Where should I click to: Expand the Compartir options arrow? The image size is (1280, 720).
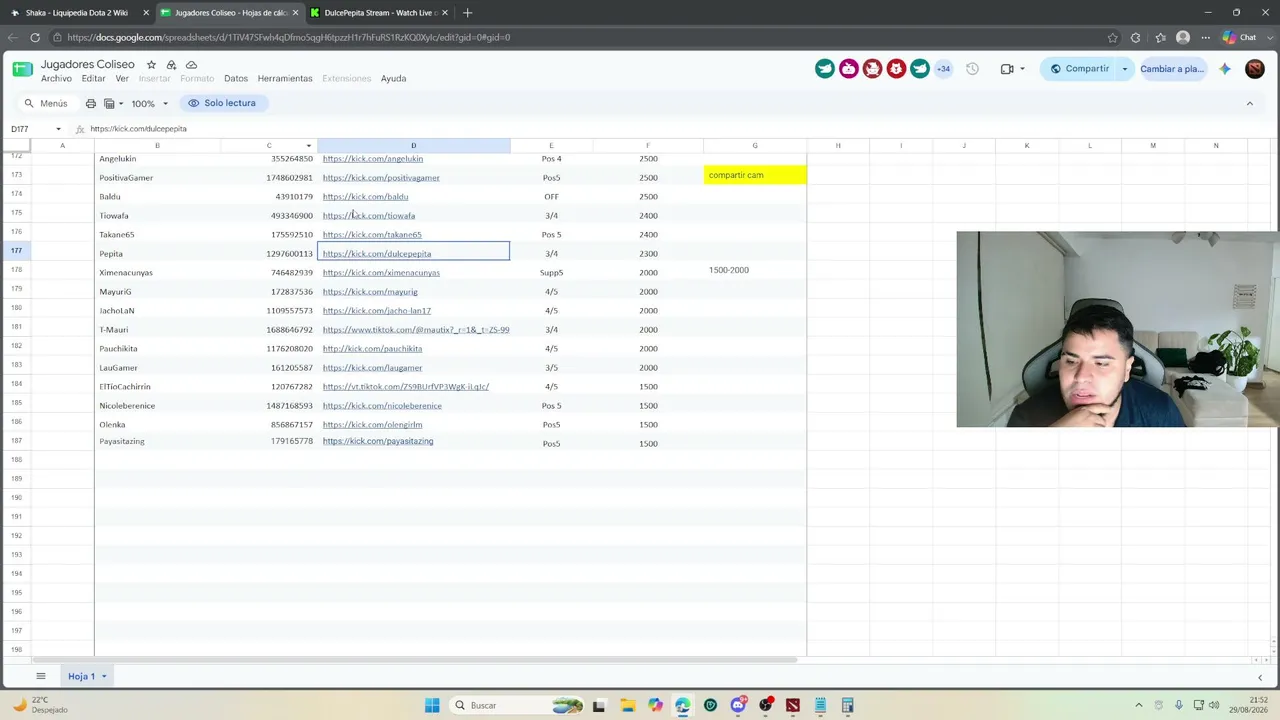[x=1124, y=69]
